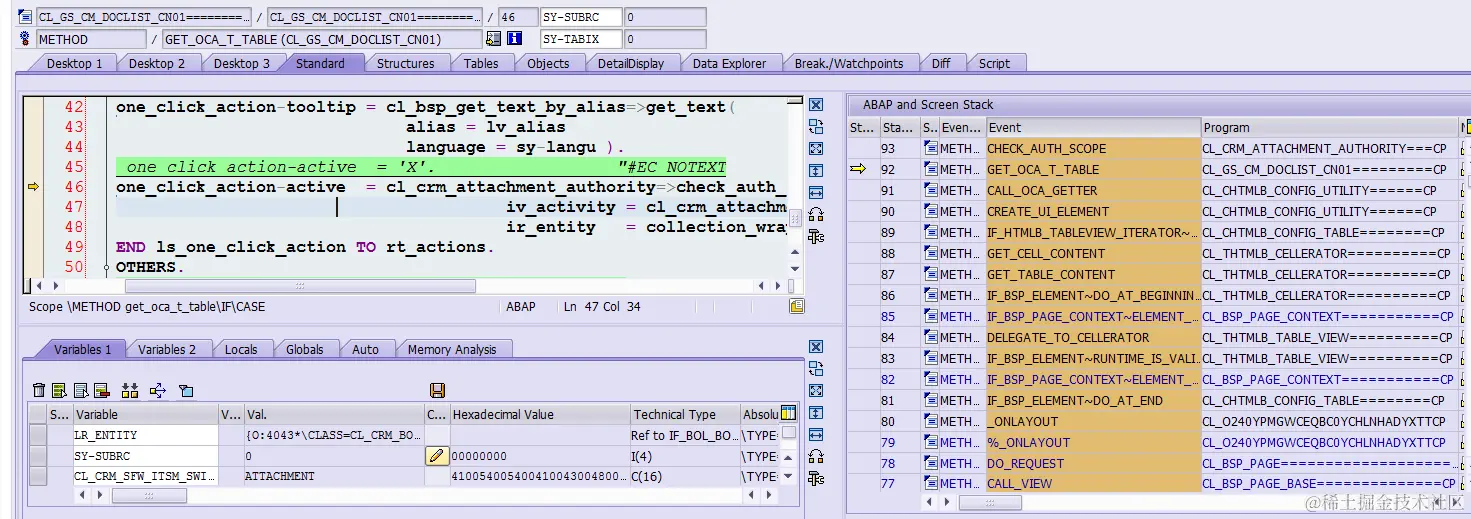Maximize the variables tool to full screen
The width and height of the screenshot is (1471, 519).
point(816,391)
